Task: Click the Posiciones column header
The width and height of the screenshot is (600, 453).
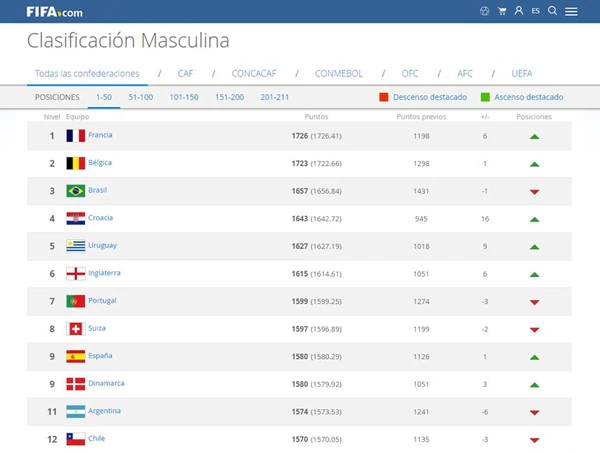Action: (534, 117)
